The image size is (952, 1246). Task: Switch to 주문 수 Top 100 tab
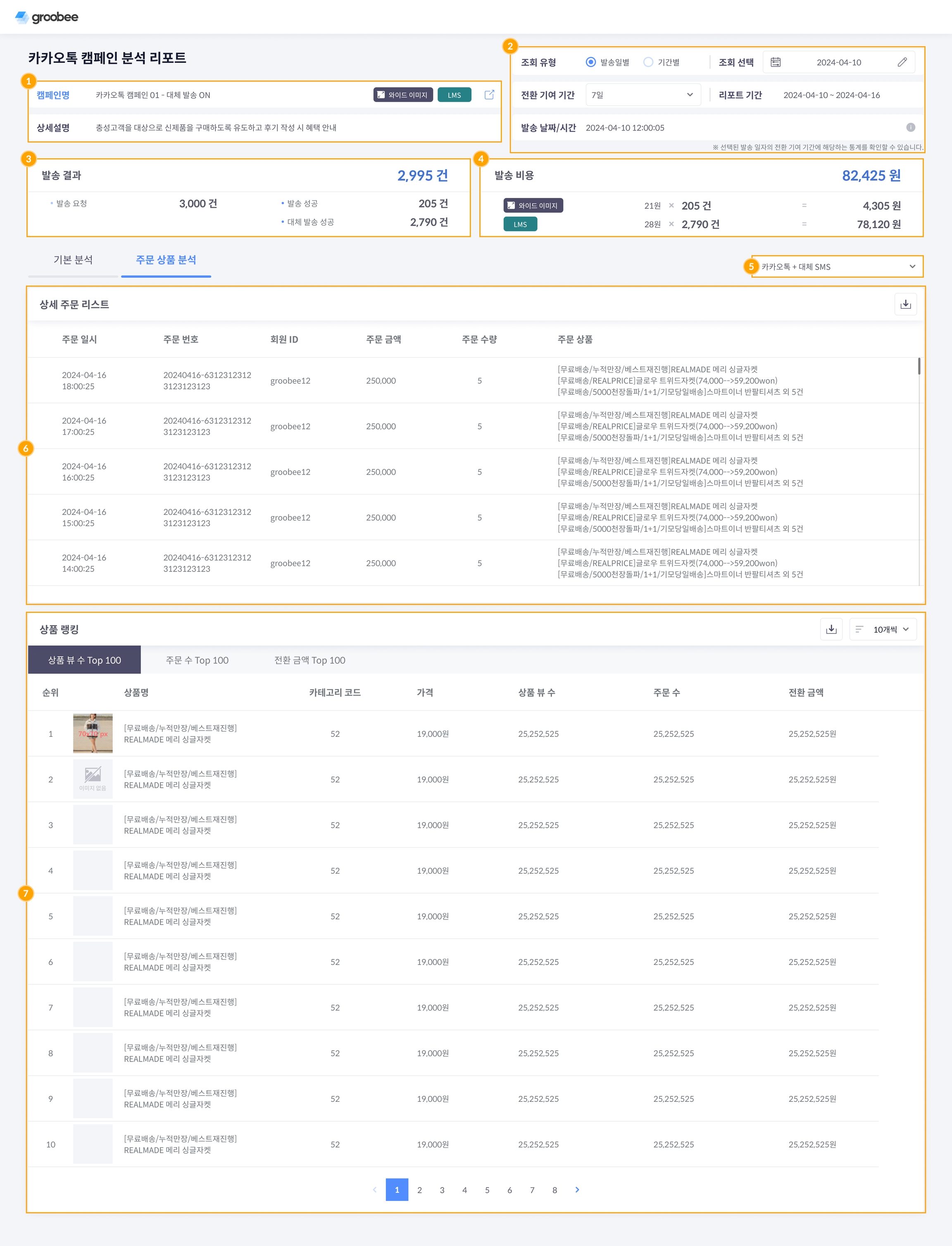[x=197, y=660]
